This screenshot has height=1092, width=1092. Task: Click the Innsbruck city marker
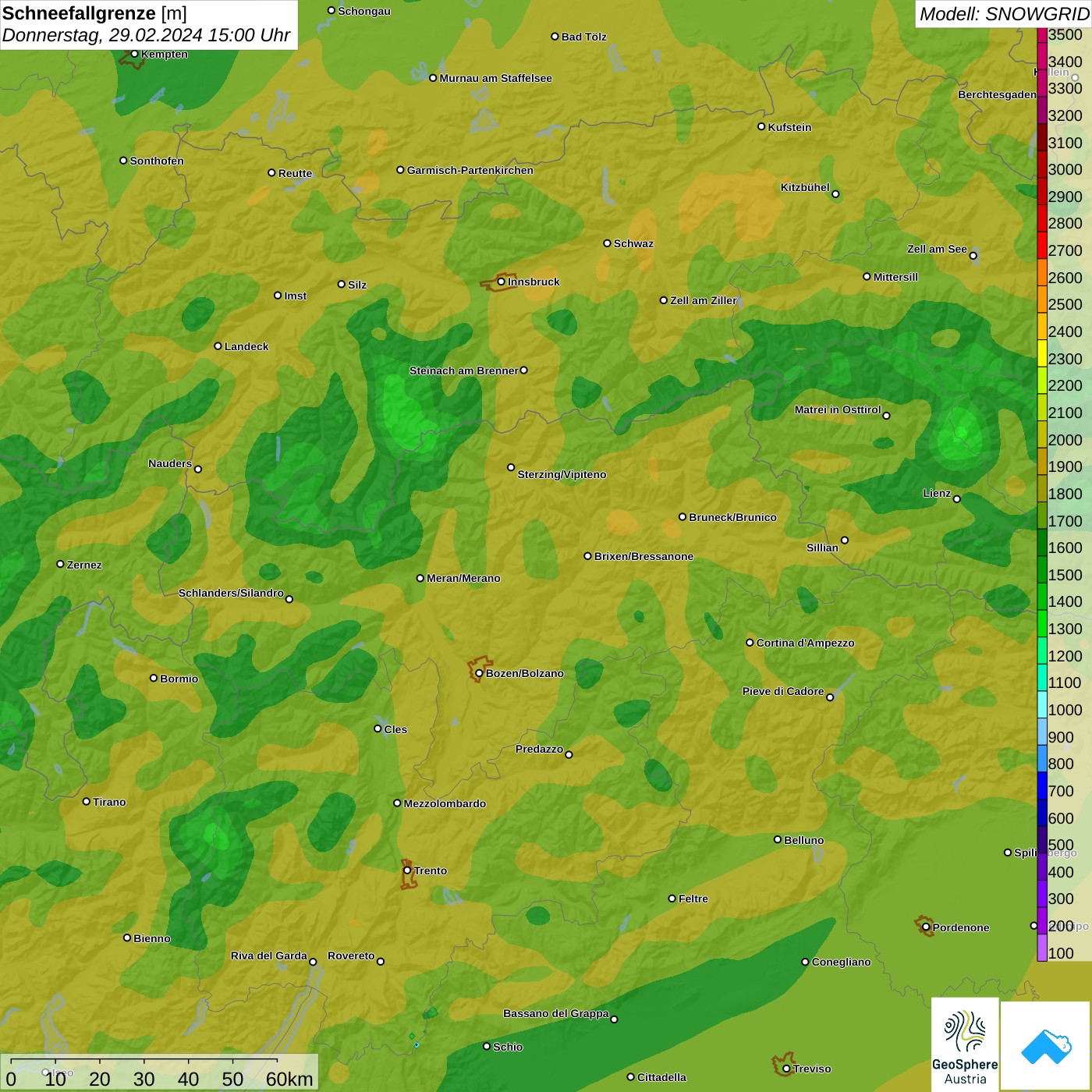point(502,282)
